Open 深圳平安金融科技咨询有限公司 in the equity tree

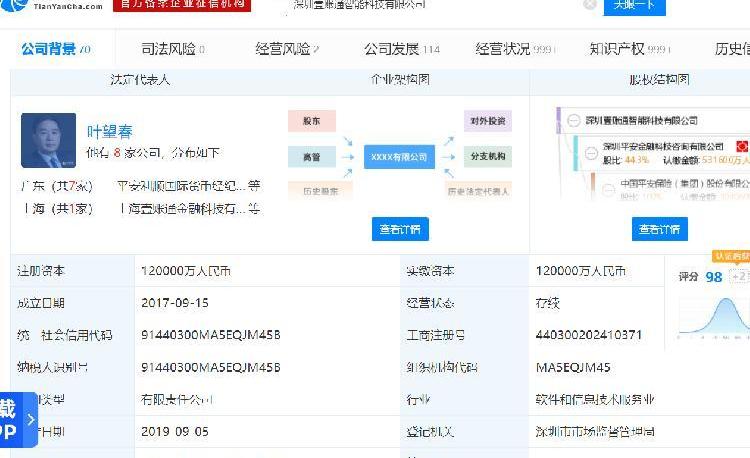663,146
